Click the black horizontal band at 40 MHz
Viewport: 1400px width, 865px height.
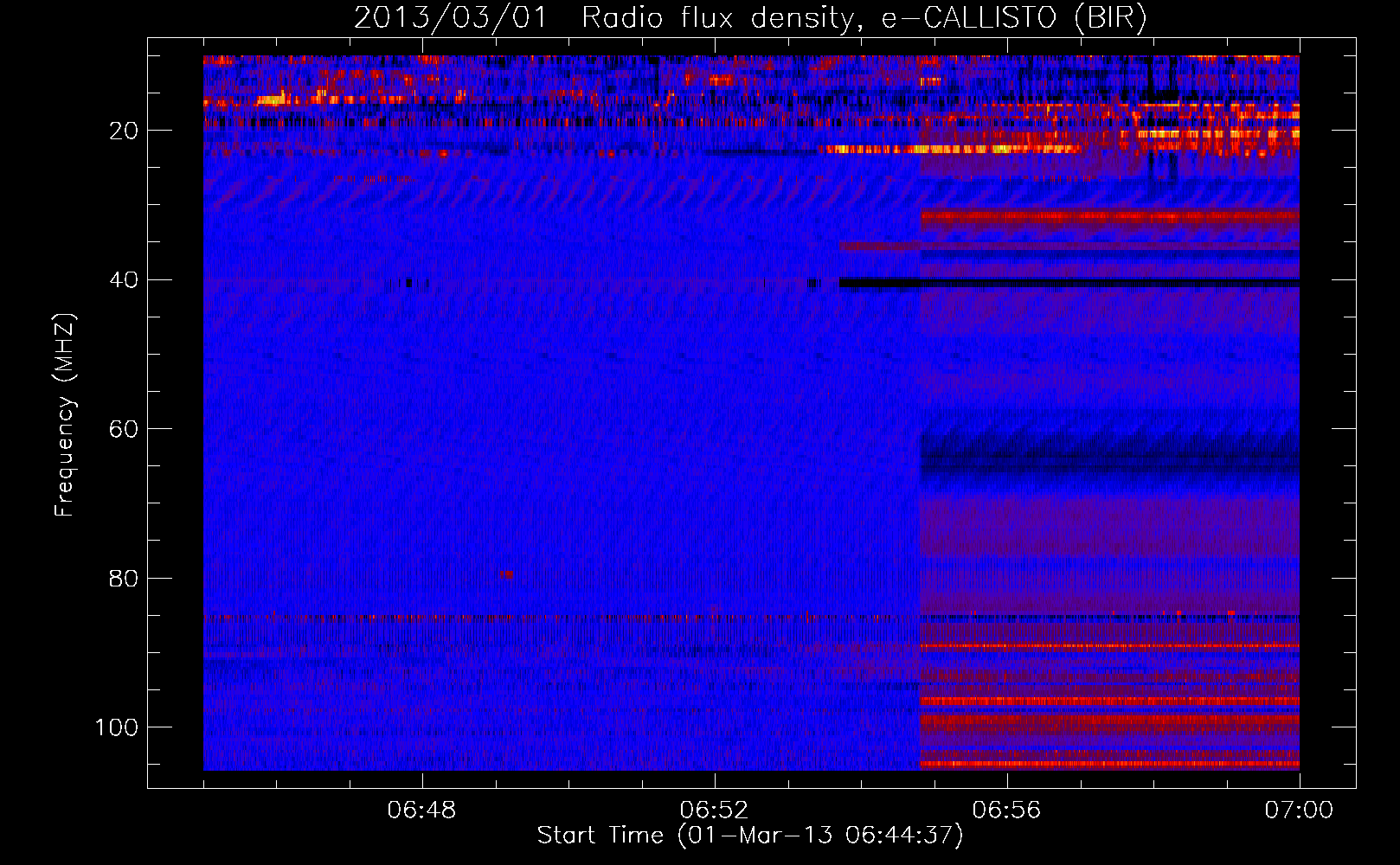click(x=1069, y=283)
